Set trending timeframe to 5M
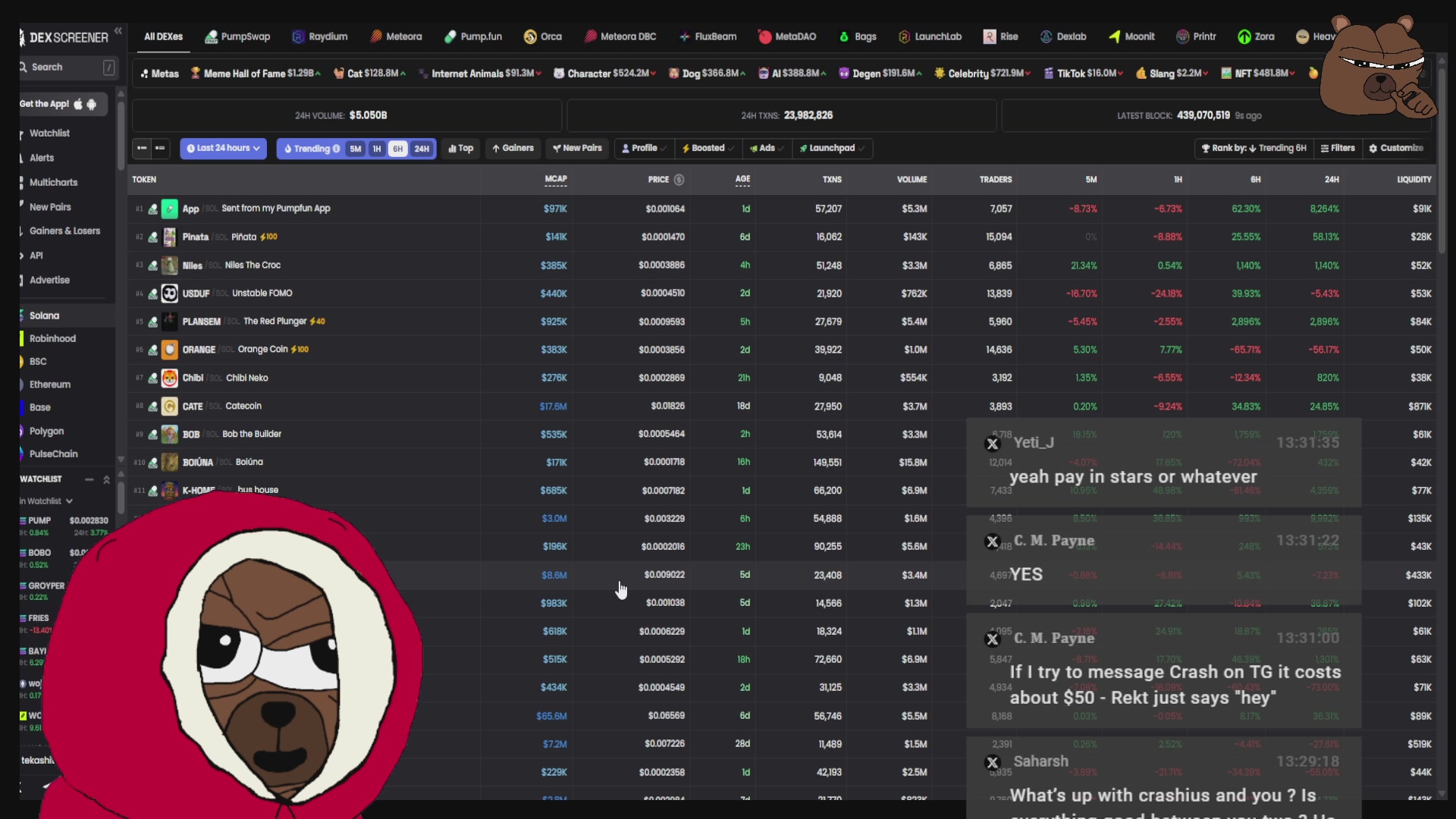Viewport: 1456px width, 819px height. pos(355,149)
